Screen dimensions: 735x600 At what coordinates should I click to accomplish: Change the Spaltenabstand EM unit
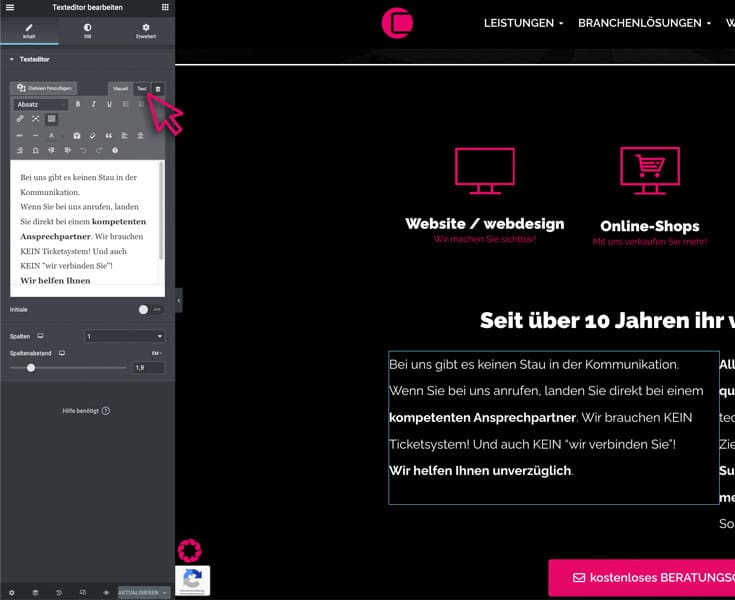pyautogui.click(x=157, y=353)
